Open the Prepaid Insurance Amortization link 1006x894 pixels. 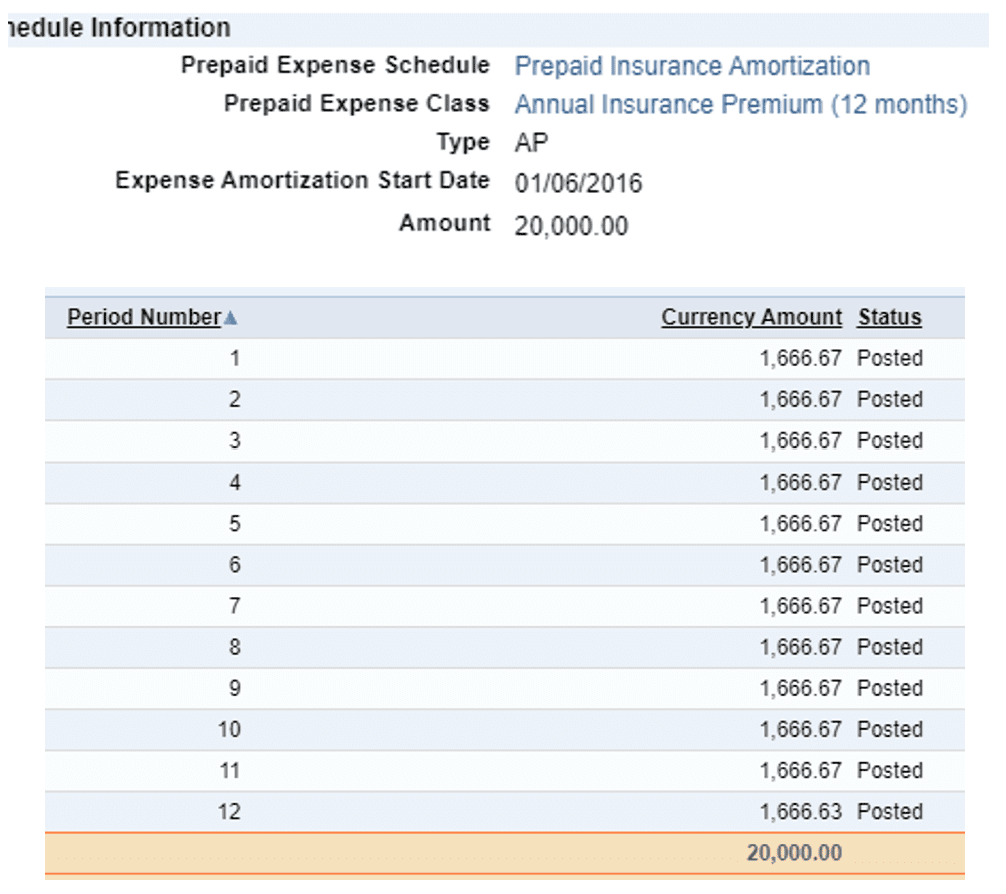692,66
